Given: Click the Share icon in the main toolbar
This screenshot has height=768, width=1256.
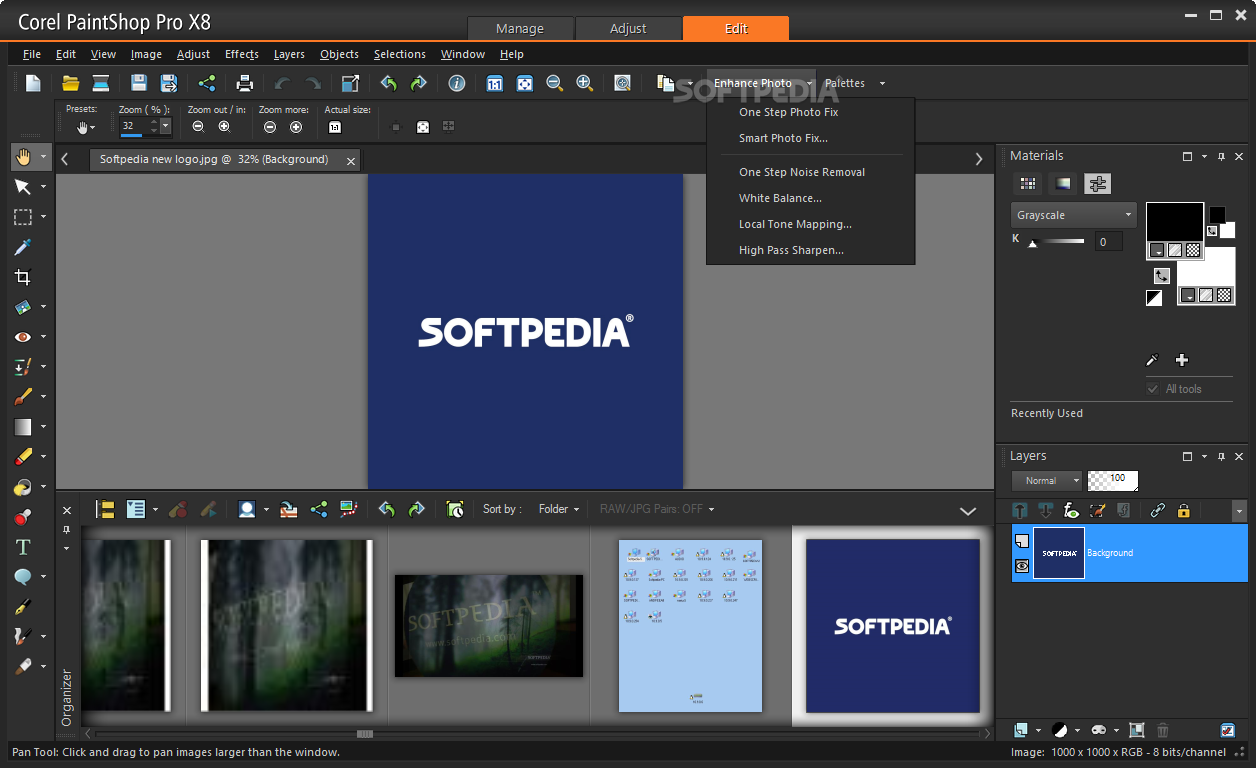Looking at the screenshot, I should pos(207,83).
